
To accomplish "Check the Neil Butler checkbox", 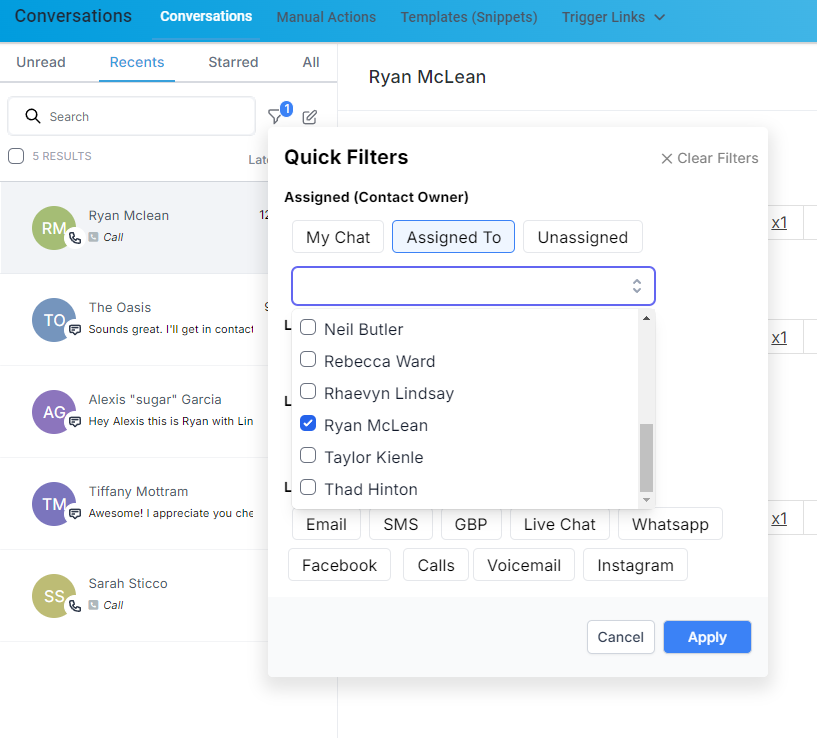I will (308, 327).
